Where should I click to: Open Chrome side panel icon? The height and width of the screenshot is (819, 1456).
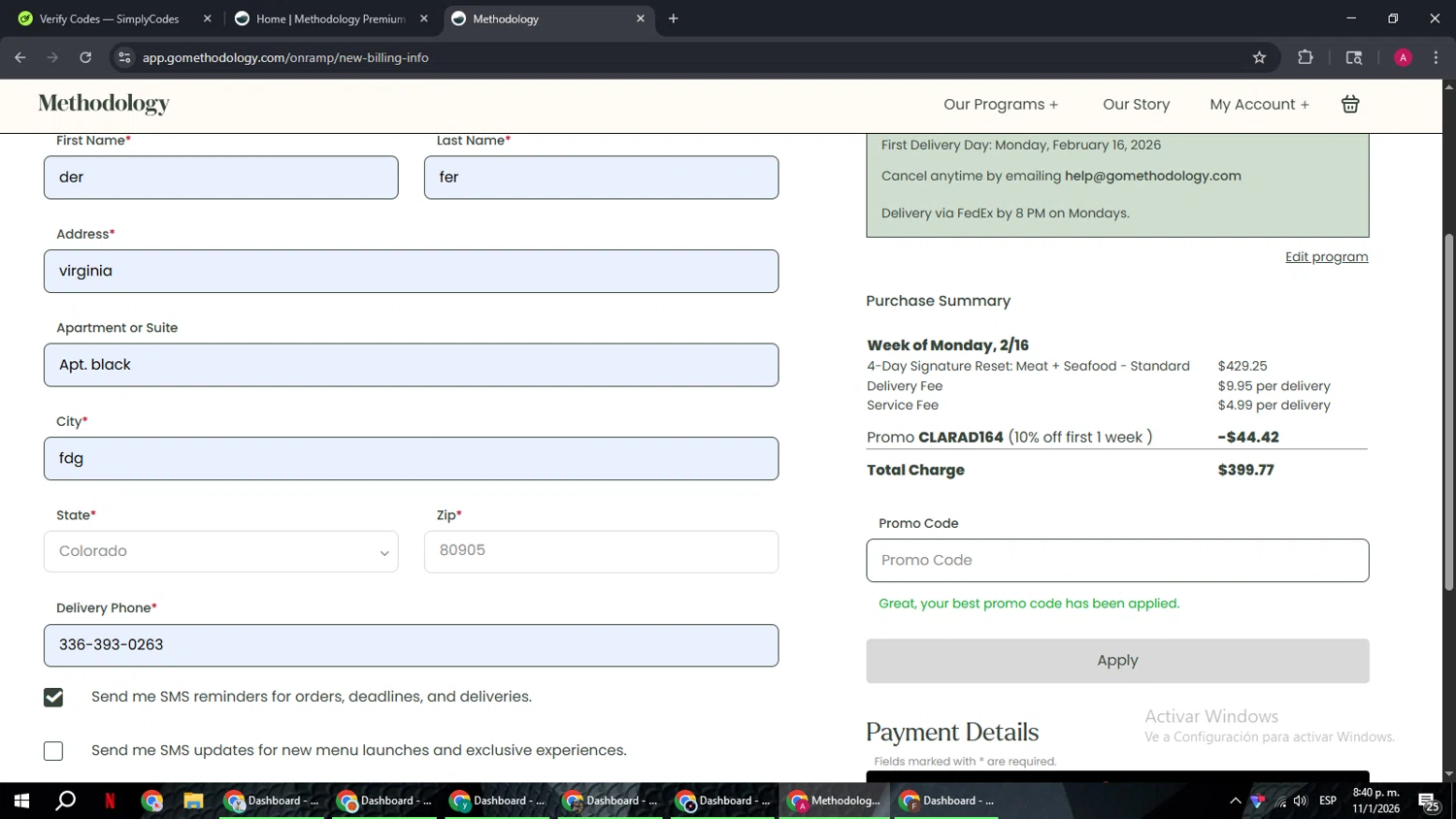pos(1354,57)
